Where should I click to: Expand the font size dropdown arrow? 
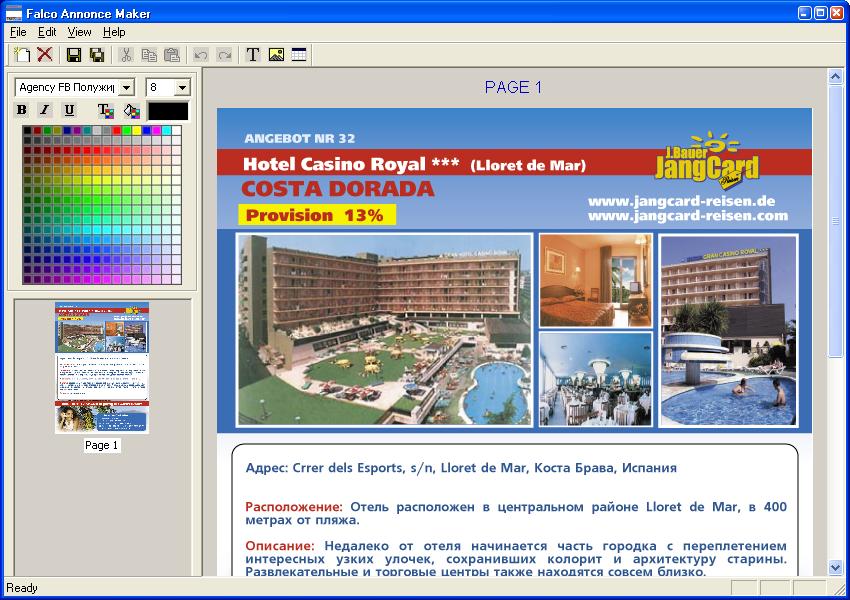[182, 87]
